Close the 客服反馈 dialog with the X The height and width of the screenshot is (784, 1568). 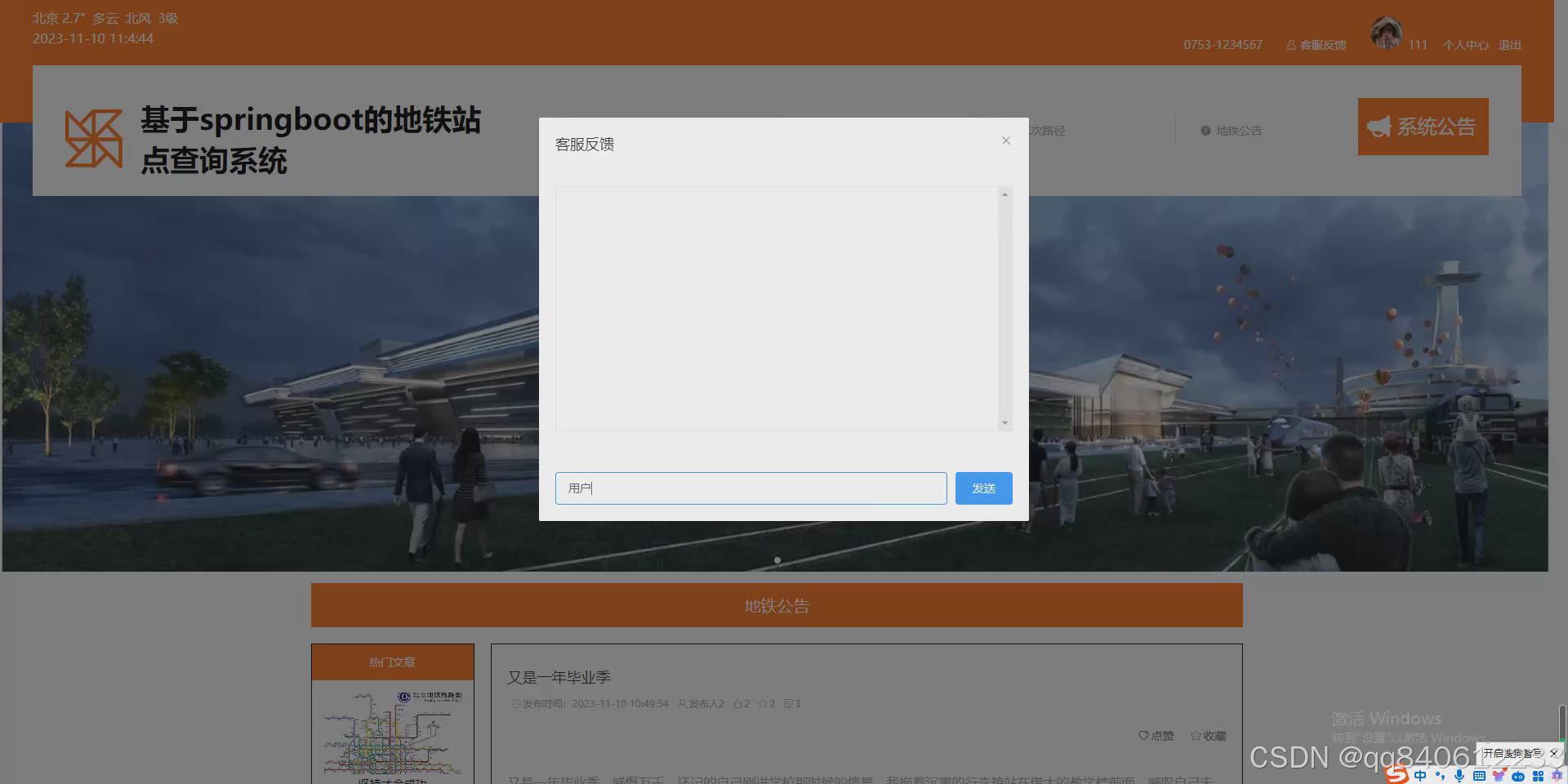[x=1006, y=140]
